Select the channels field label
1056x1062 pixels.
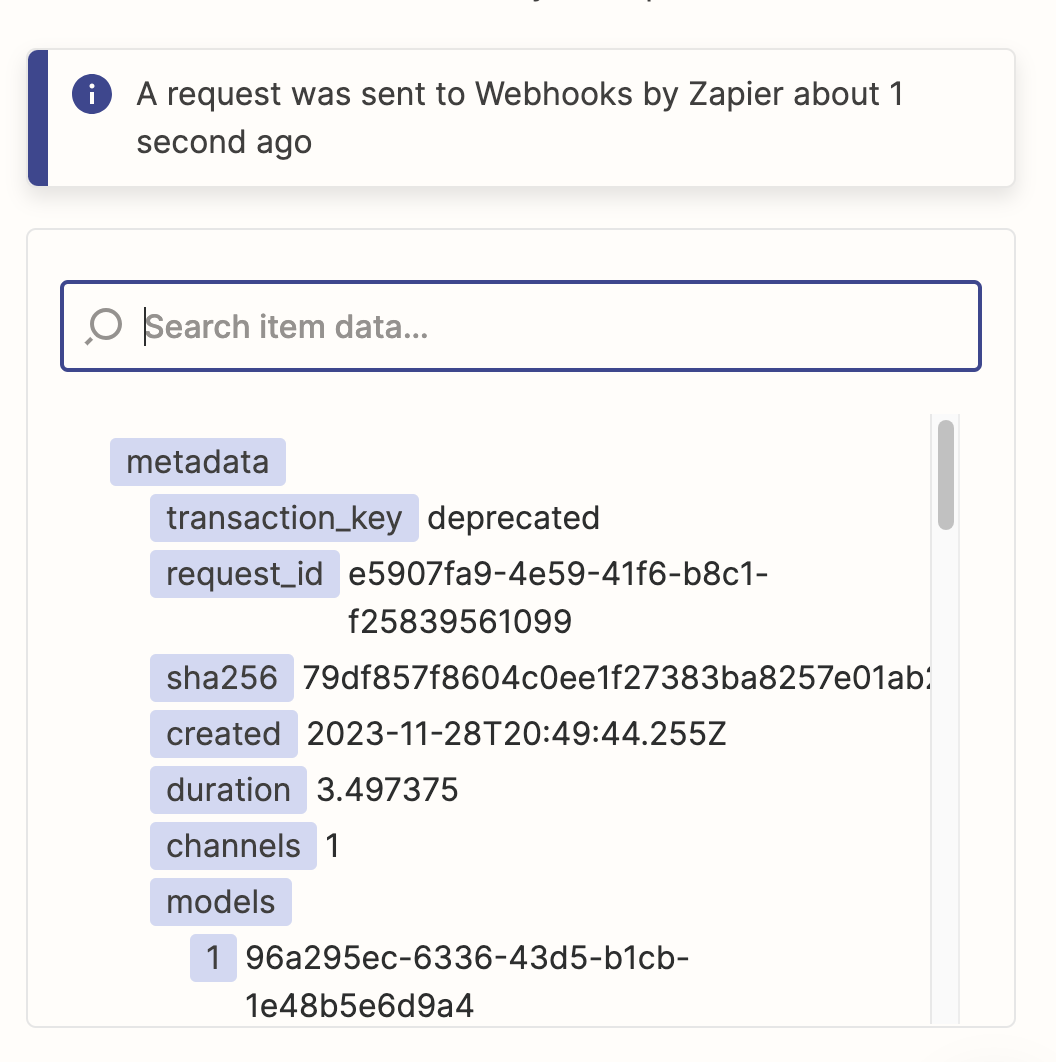(233, 846)
